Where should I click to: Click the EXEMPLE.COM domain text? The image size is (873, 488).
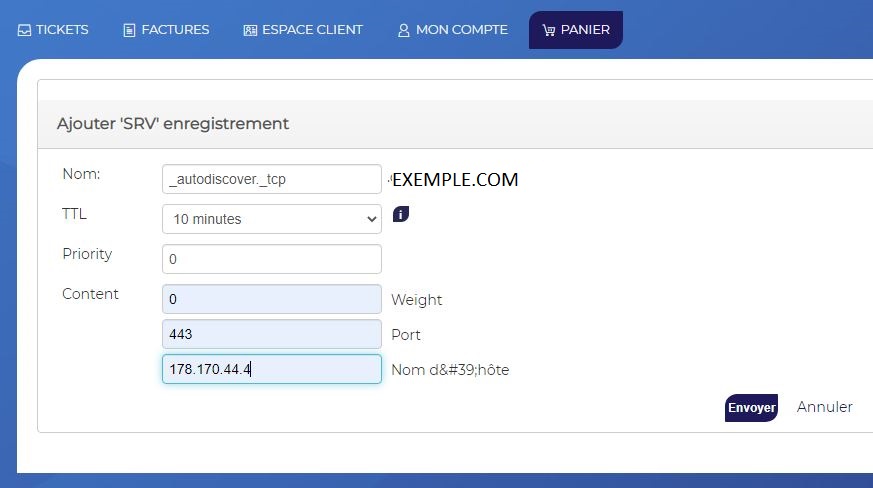(455, 180)
